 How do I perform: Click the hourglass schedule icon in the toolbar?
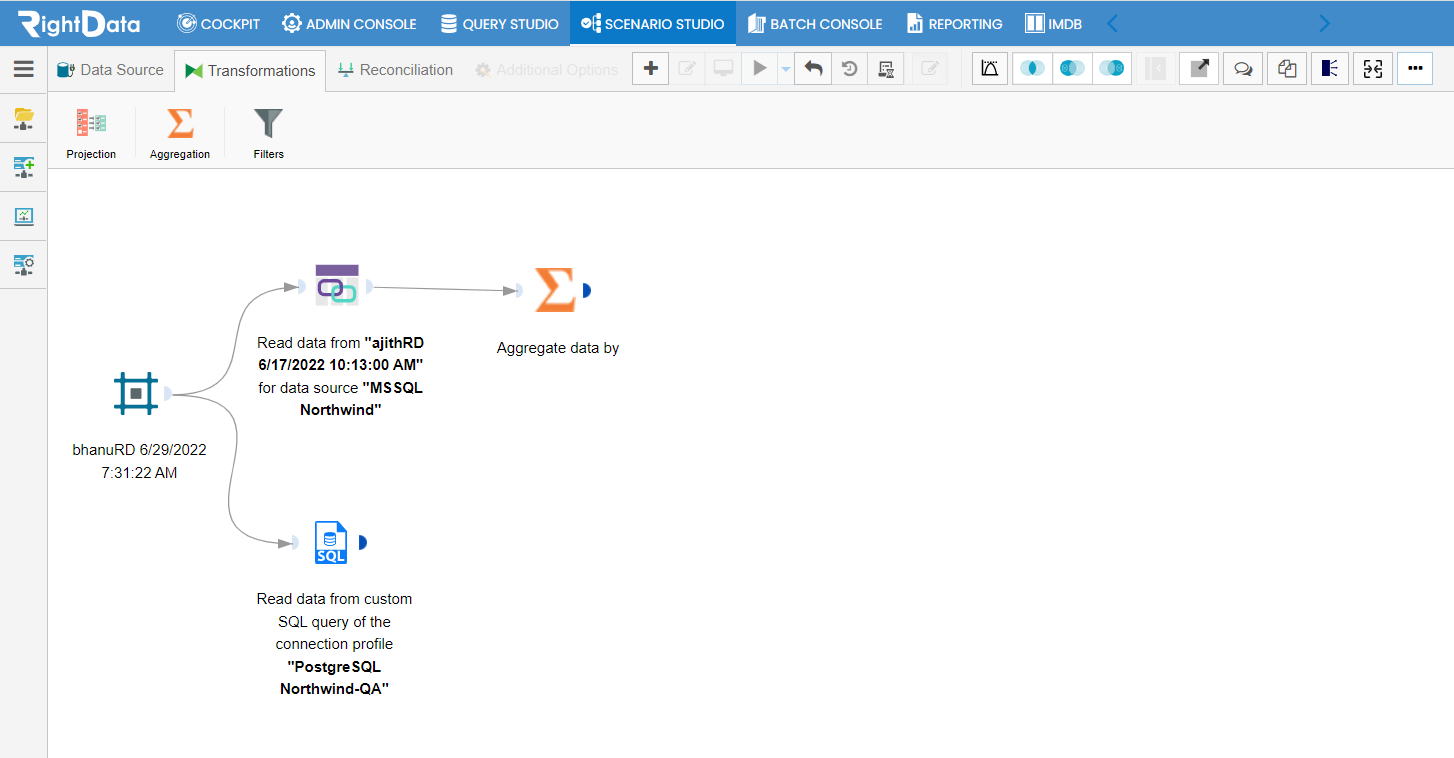[885, 68]
